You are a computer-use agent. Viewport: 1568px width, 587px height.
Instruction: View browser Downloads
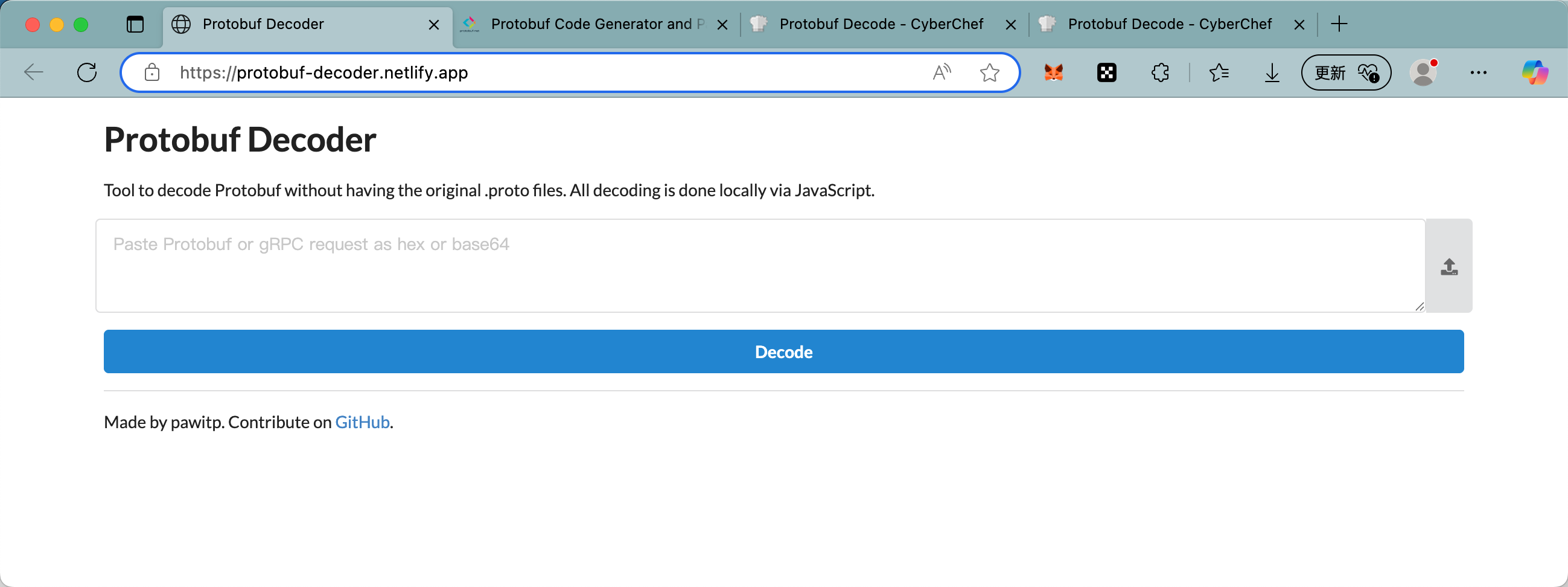tap(1272, 72)
